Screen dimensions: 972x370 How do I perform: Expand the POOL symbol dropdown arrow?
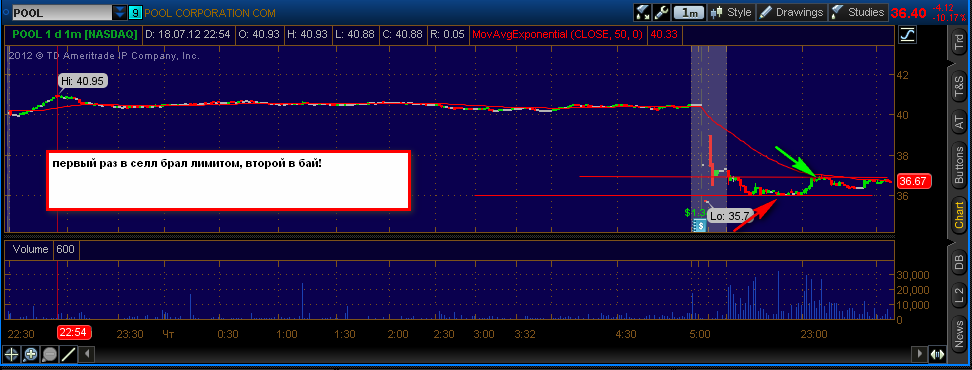[x=119, y=12]
